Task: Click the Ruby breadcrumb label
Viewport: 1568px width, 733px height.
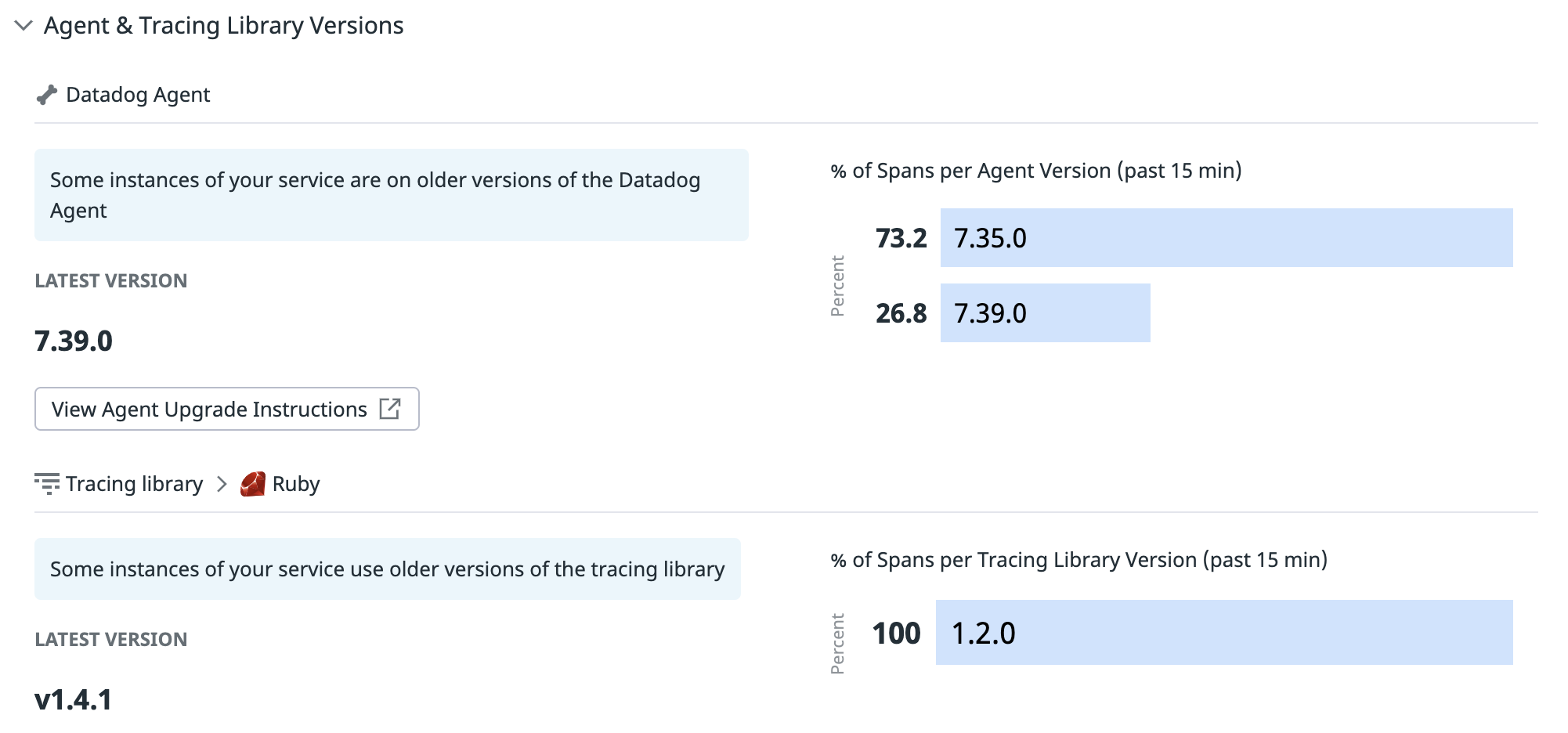Action: pyautogui.click(x=296, y=484)
